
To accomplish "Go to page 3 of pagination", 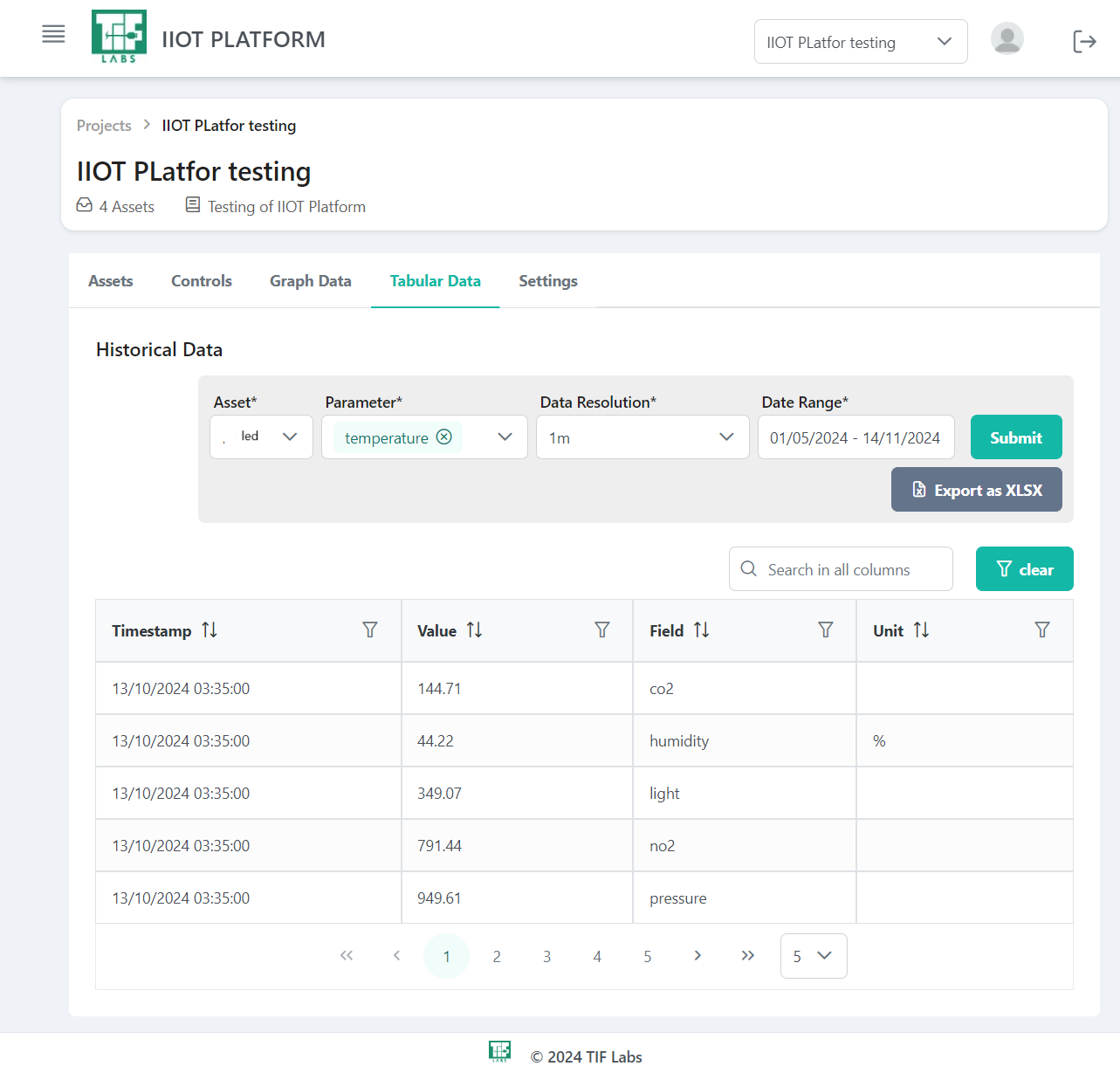I will (x=547, y=956).
